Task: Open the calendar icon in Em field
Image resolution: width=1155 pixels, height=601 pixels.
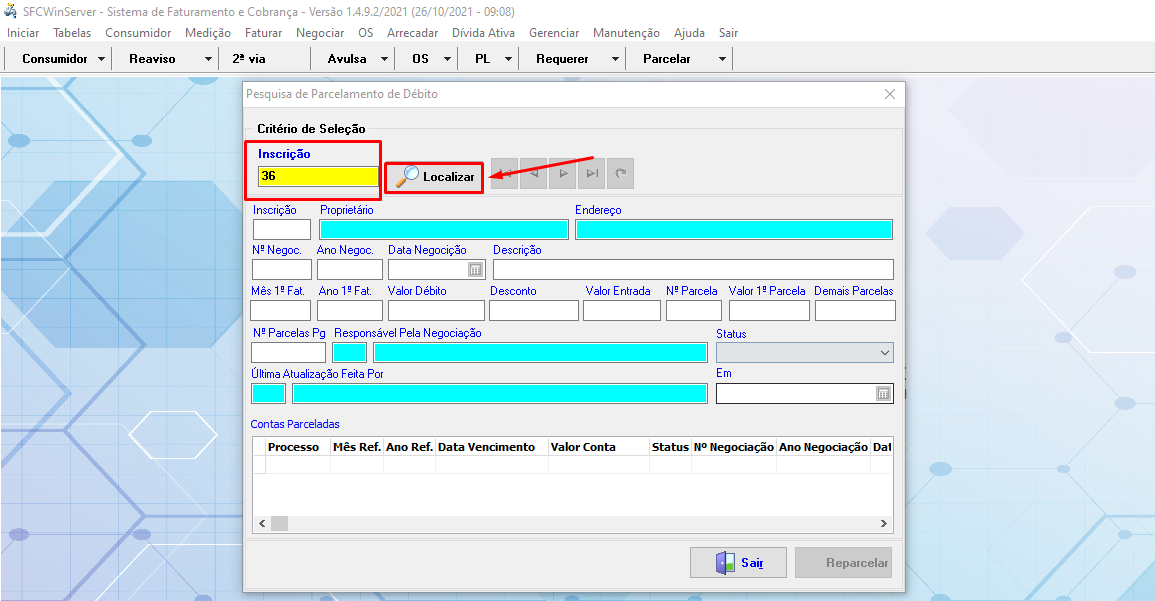Action: pyautogui.click(x=883, y=394)
